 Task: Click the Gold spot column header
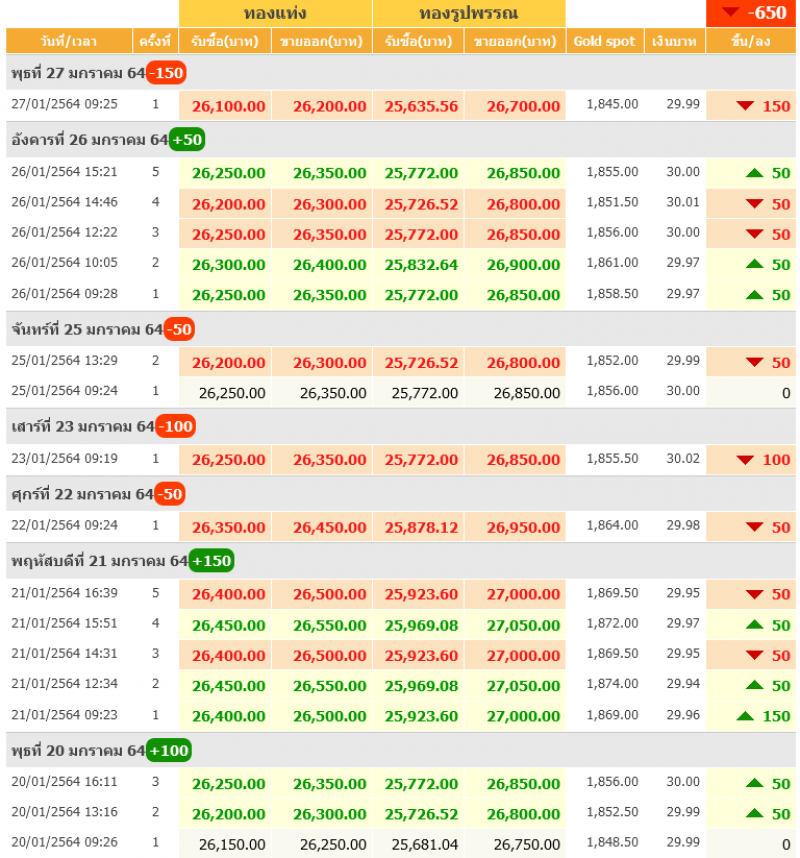point(605,41)
